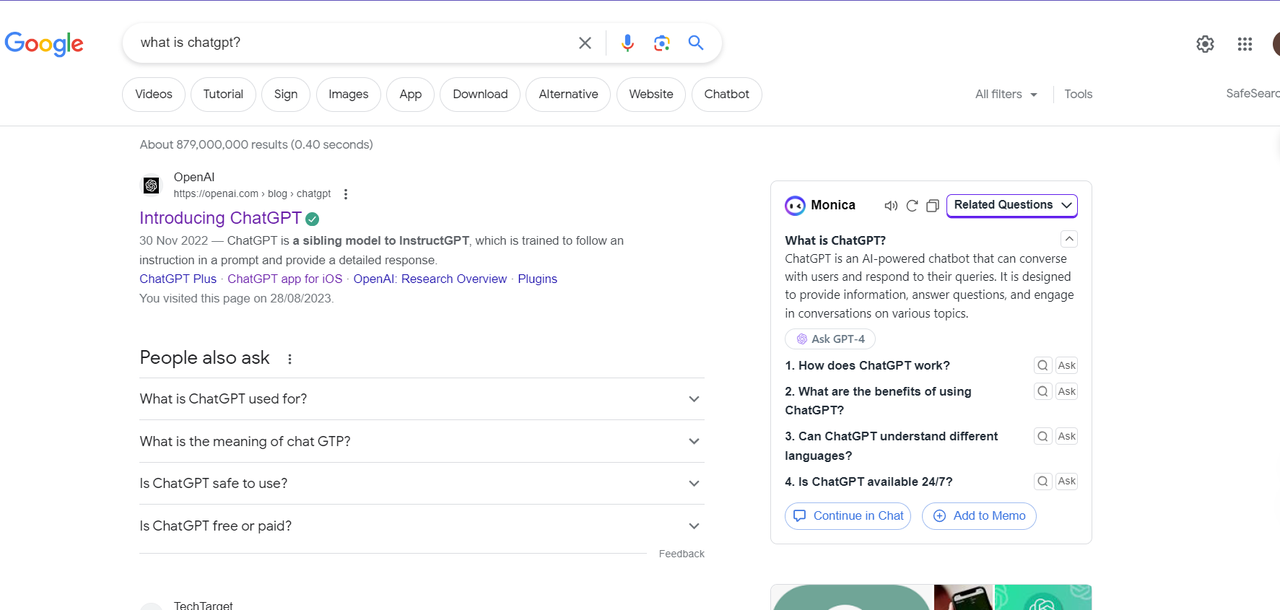Select the Alternative filter chip
The image size is (1280, 610).
tap(568, 94)
